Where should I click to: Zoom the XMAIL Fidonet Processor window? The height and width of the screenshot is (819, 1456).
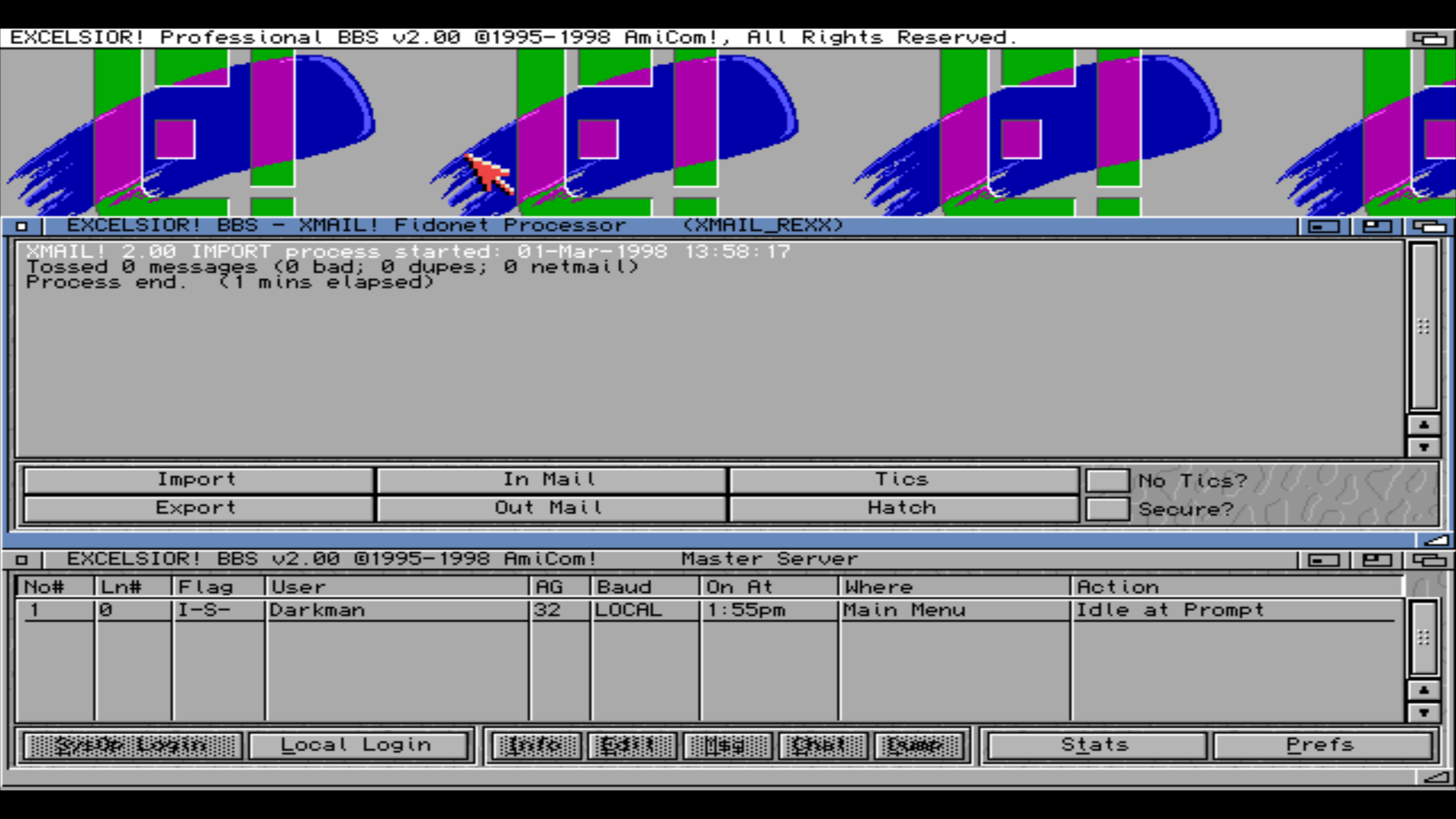pyautogui.click(x=1376, y=226)
